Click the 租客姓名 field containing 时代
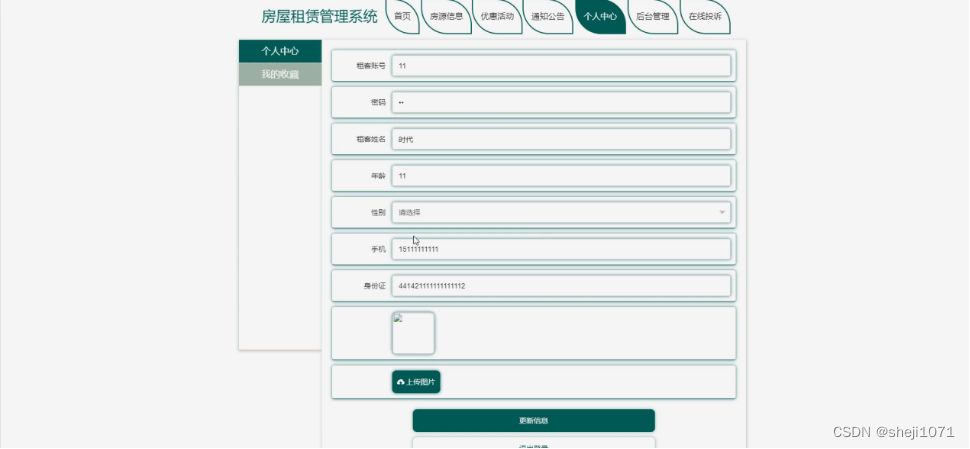Image resolution: width=970 pixels, height=449 pixels. click(561, 139)
